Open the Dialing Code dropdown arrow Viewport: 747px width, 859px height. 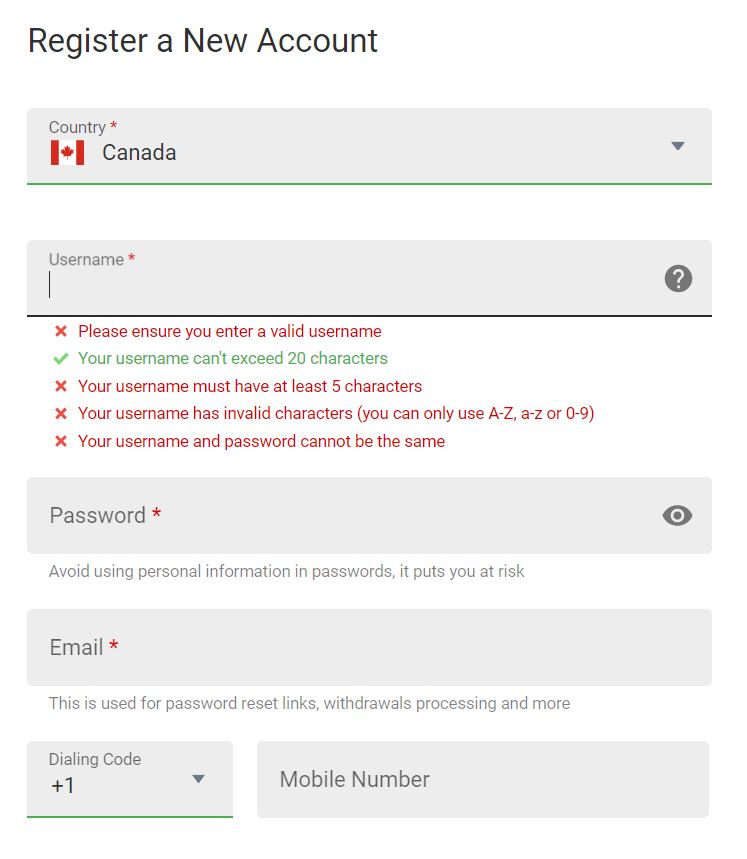198,778
